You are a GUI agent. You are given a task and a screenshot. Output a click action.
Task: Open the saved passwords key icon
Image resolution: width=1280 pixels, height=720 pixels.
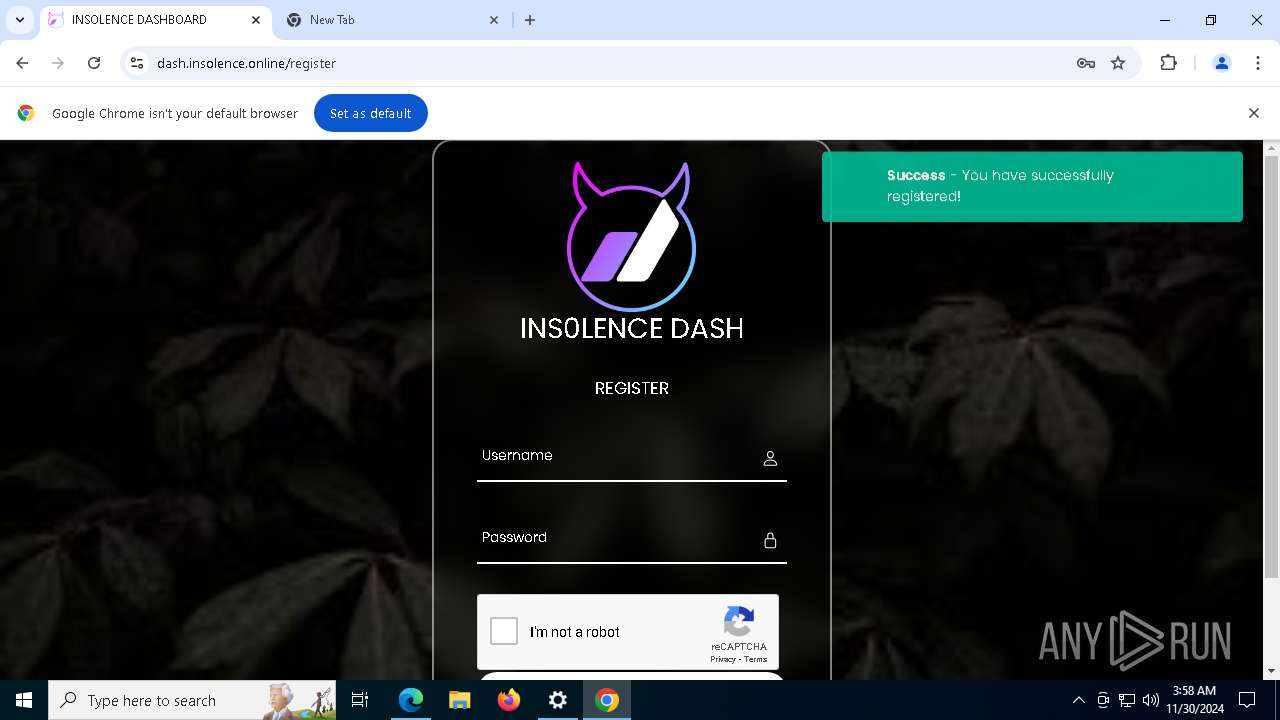point(1086,63)
